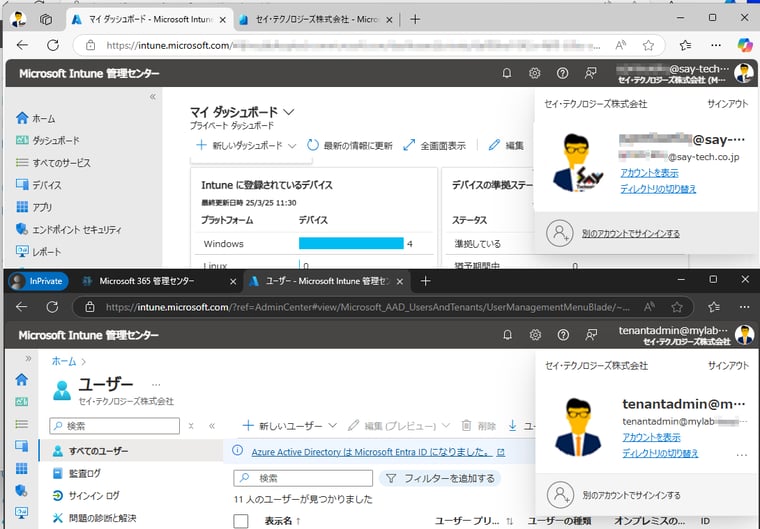Image resolution: width=760 pixels, height=529 pixels.
Task: Open デバイス in top window sidebar
Action: coord(39,185)
